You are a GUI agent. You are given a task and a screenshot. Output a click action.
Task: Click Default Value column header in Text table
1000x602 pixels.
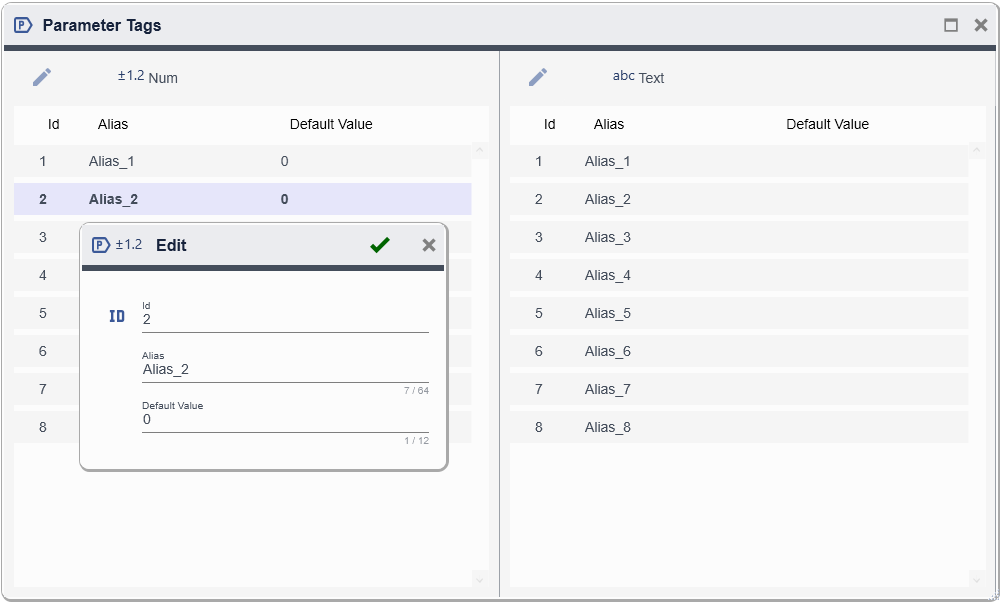(827, 124)
